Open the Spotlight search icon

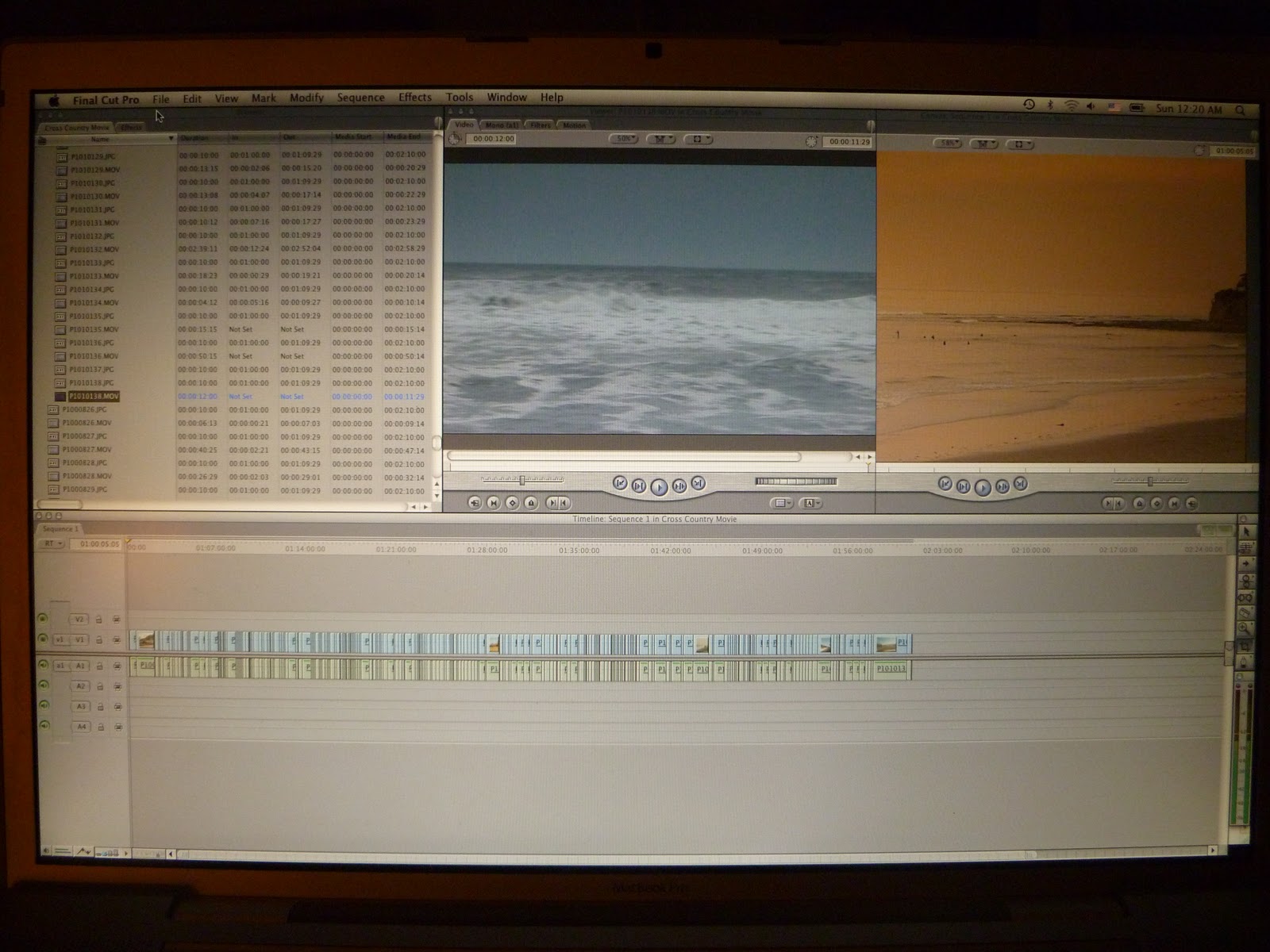pyautogui.click(x=1240, y=109)
